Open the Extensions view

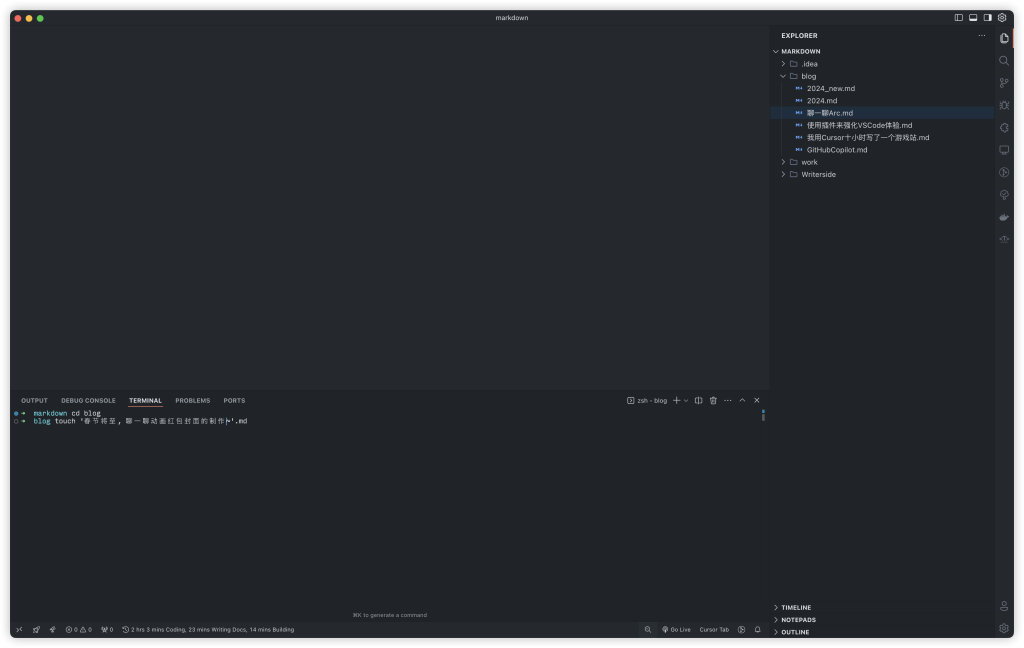pos(1004,127)
